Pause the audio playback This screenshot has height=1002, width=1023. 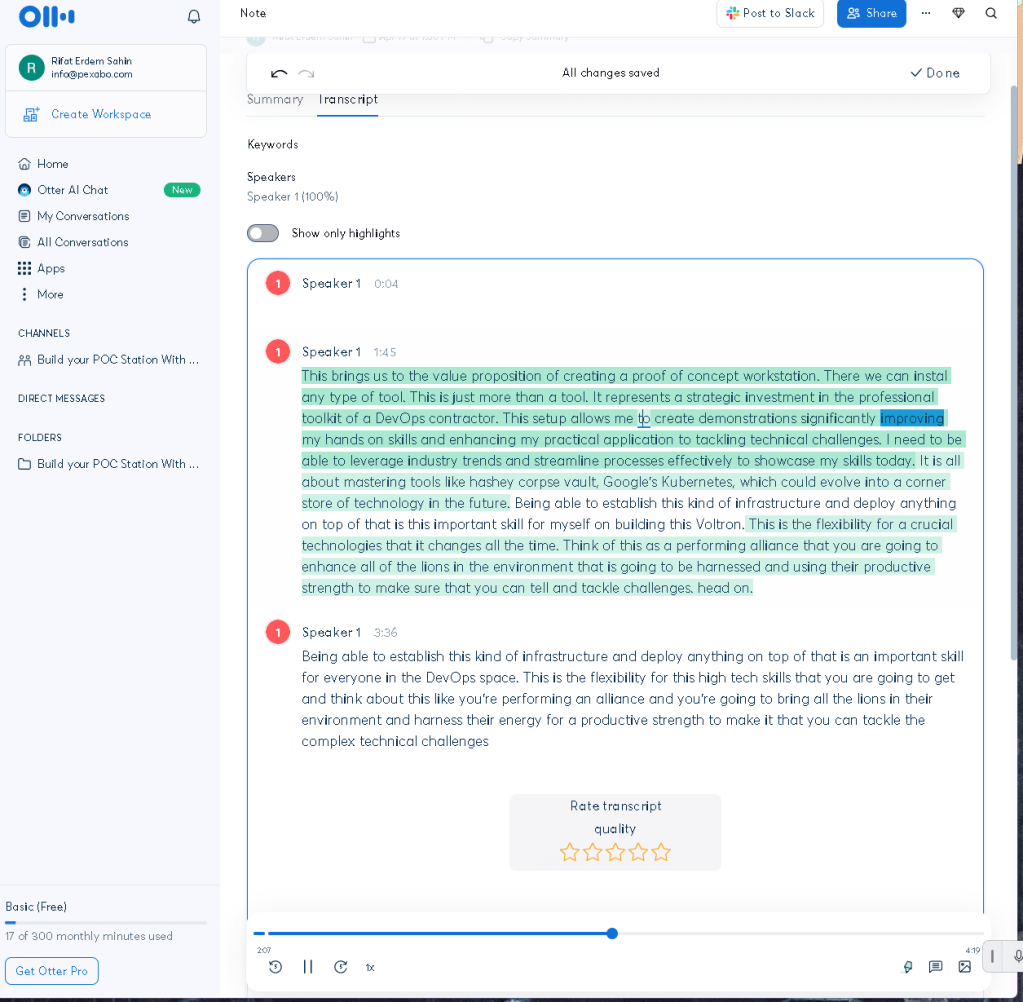[x=308, y=967]
